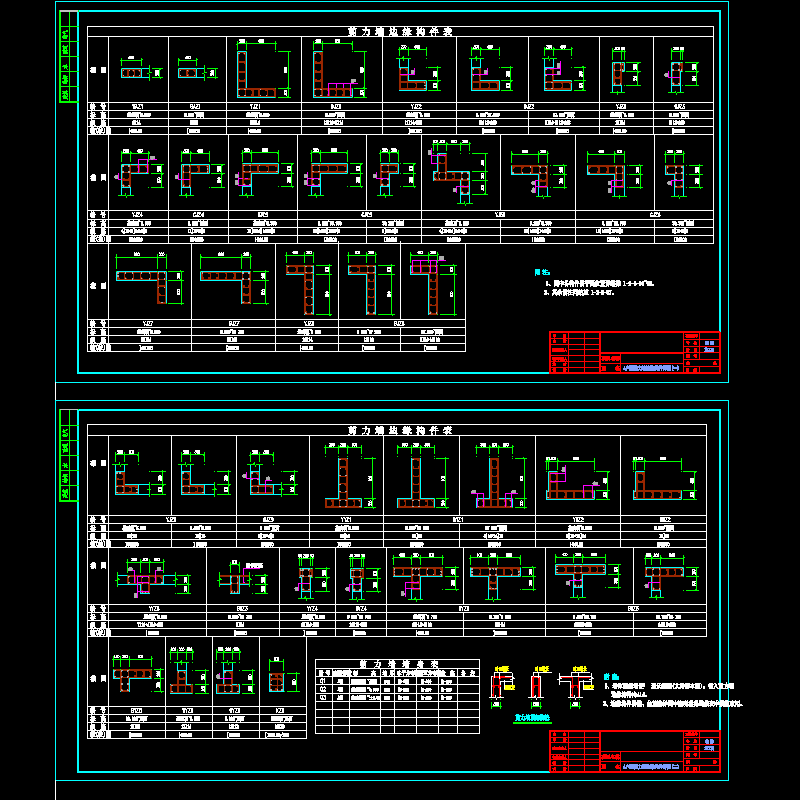The height and width of the screenshot is (800, 800).
Task: Select the KZ1 square column section
Action: [277, 682]
